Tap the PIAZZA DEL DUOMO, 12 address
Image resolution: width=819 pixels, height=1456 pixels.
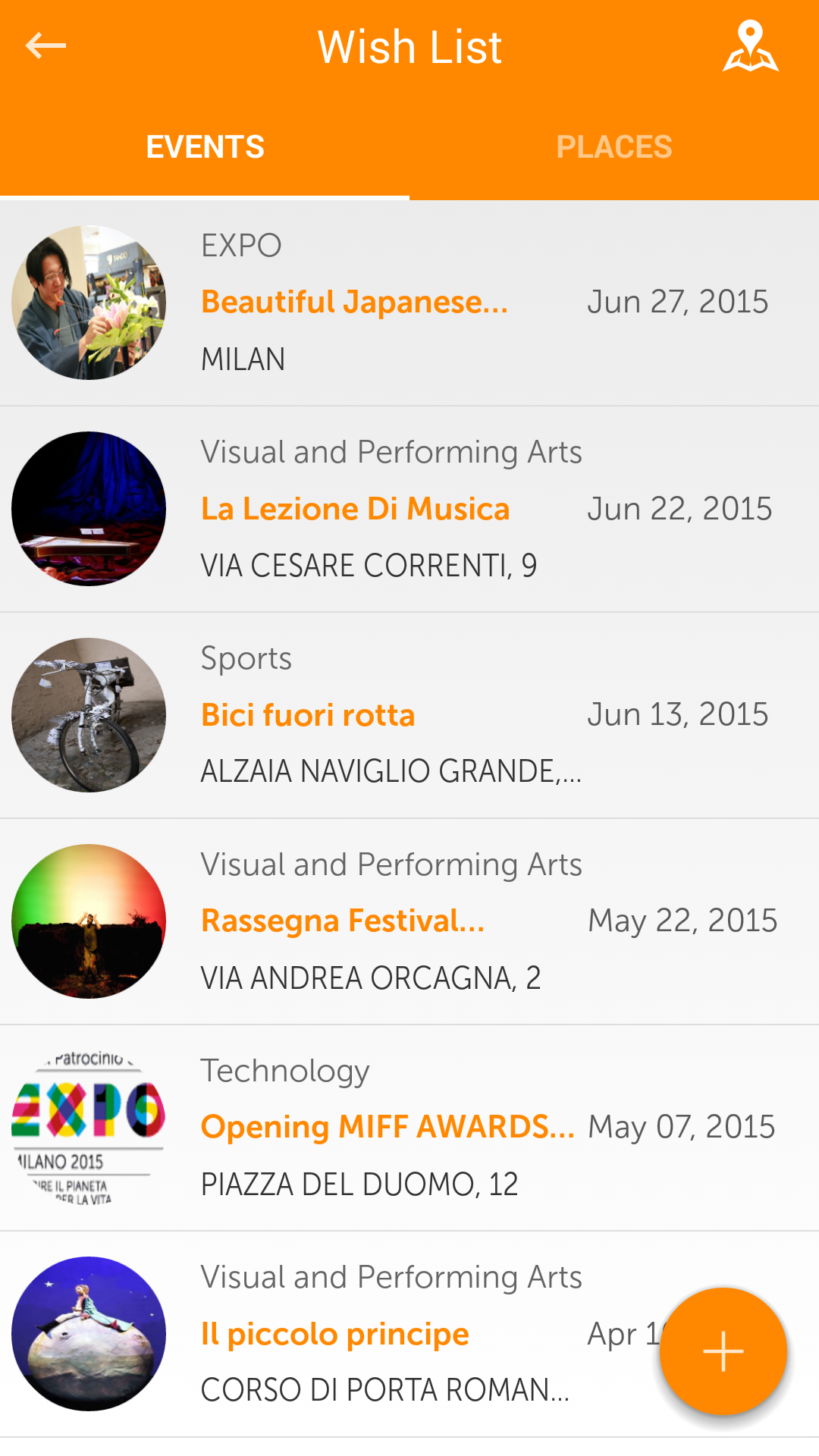click(359, 1185)
